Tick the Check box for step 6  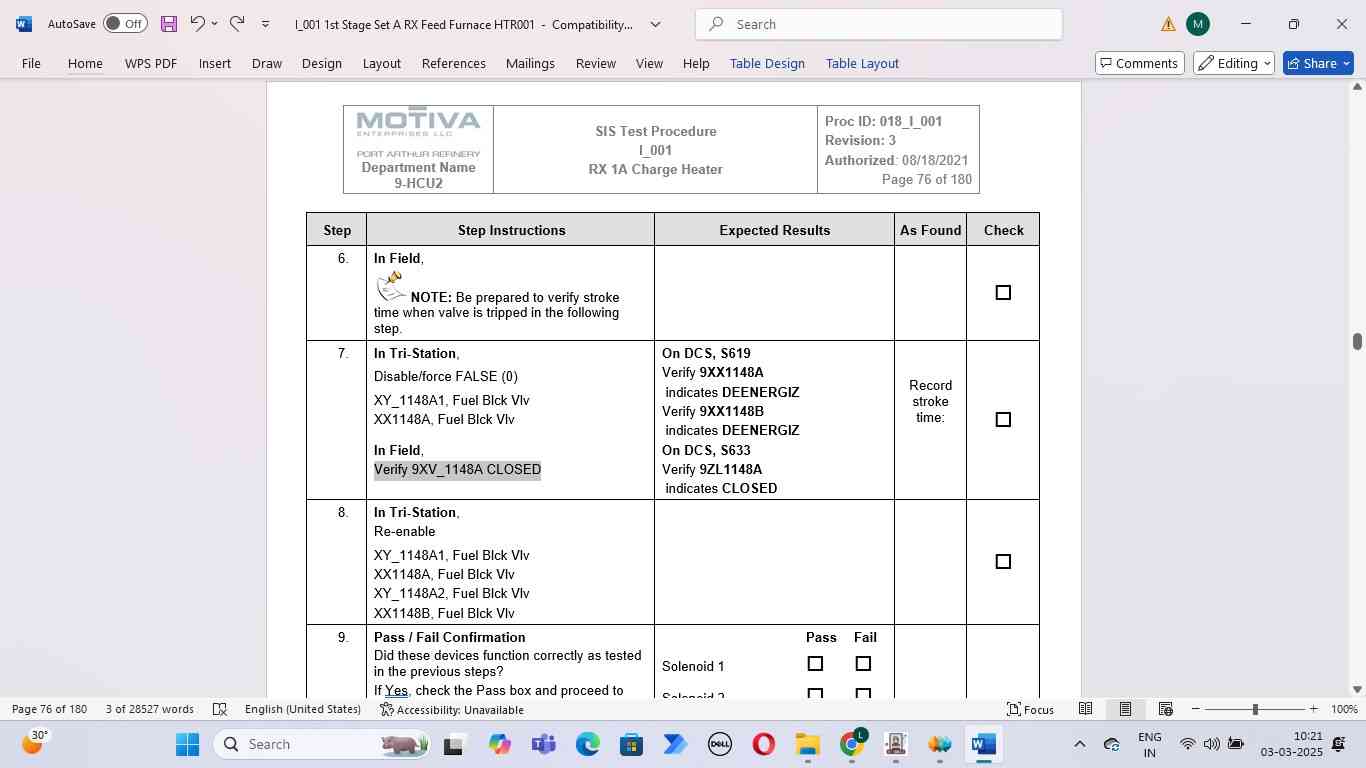point(1003,293)
